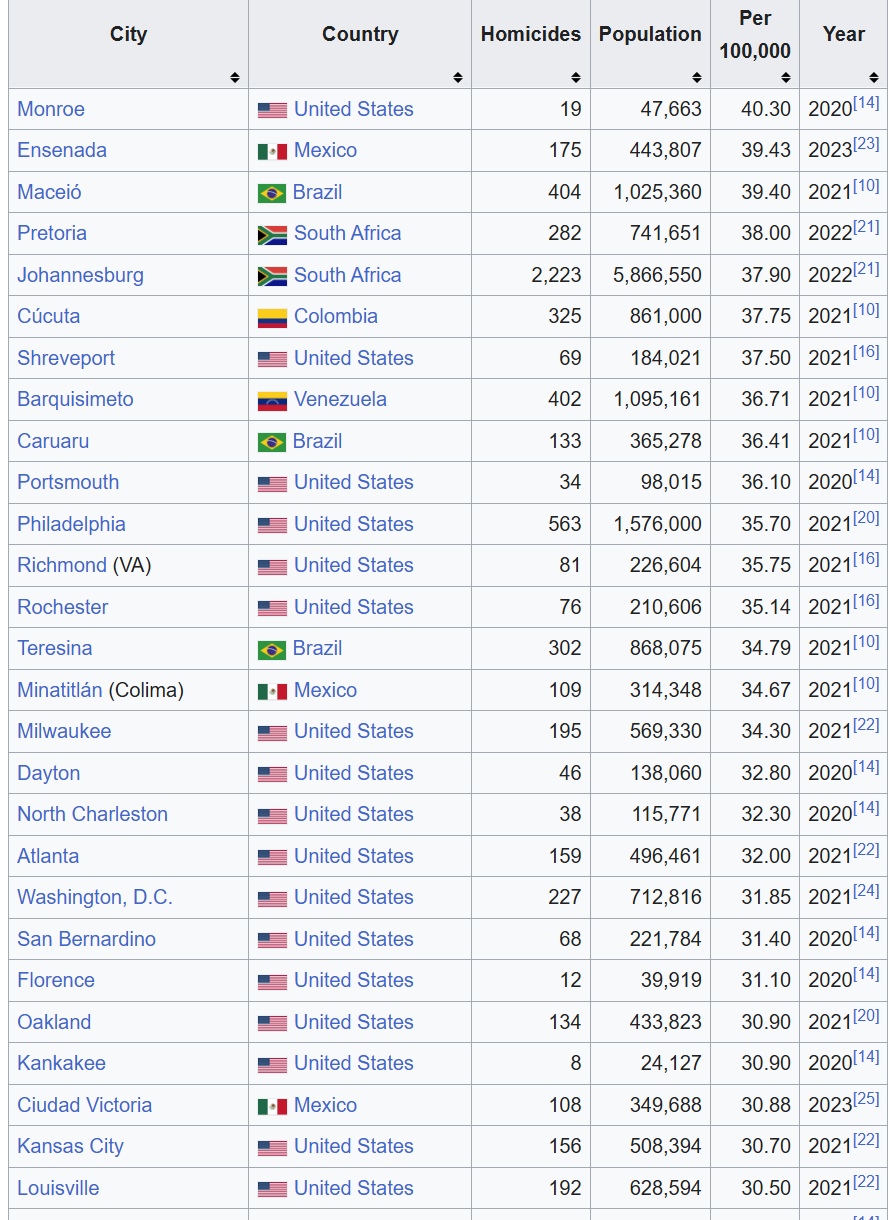Open the Rochester city link
896x1220 pixels.
pos(62,607)
